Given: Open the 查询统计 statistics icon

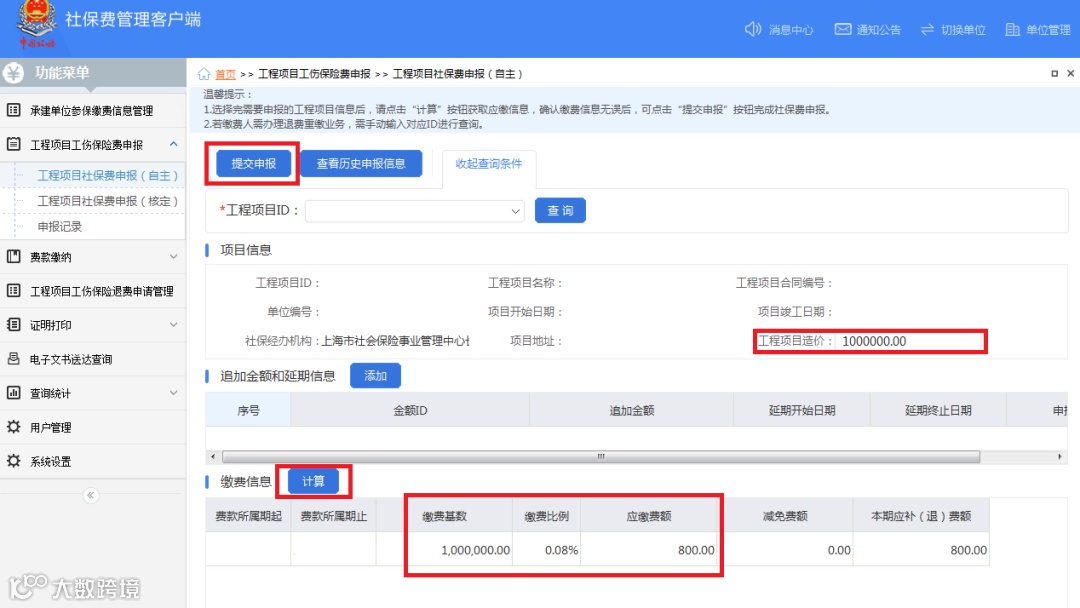Looking at the screenshot, I should point(13,394).
